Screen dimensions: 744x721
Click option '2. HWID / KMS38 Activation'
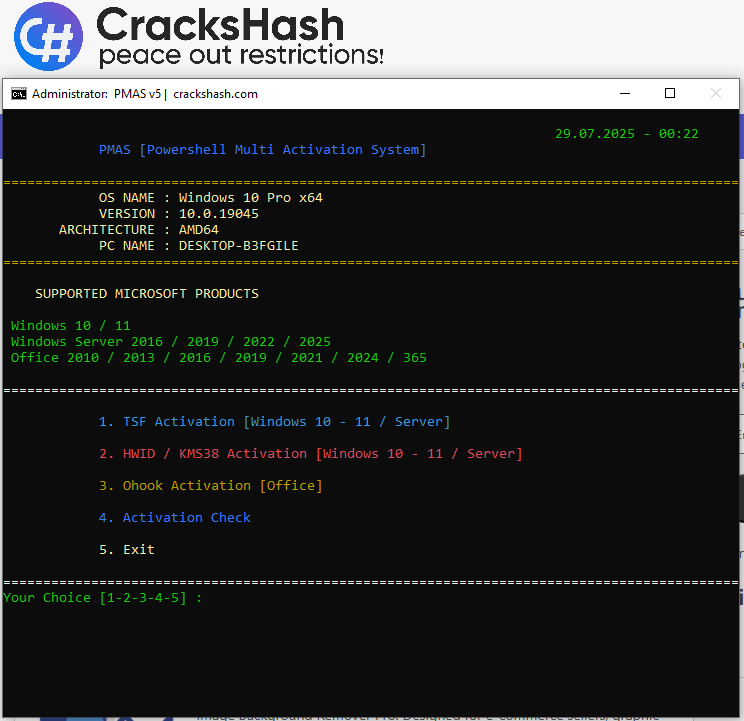pyautogui.click(x=310, y=454)
